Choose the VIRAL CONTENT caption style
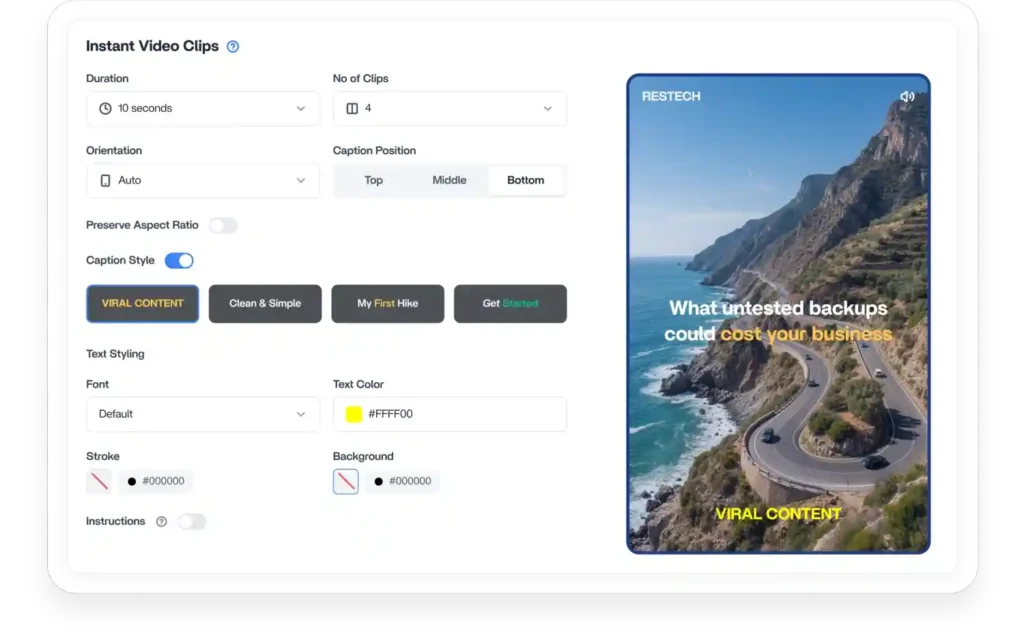This screenshot has width=1024, height=638. pyautogui.click(x=142, y=304)
